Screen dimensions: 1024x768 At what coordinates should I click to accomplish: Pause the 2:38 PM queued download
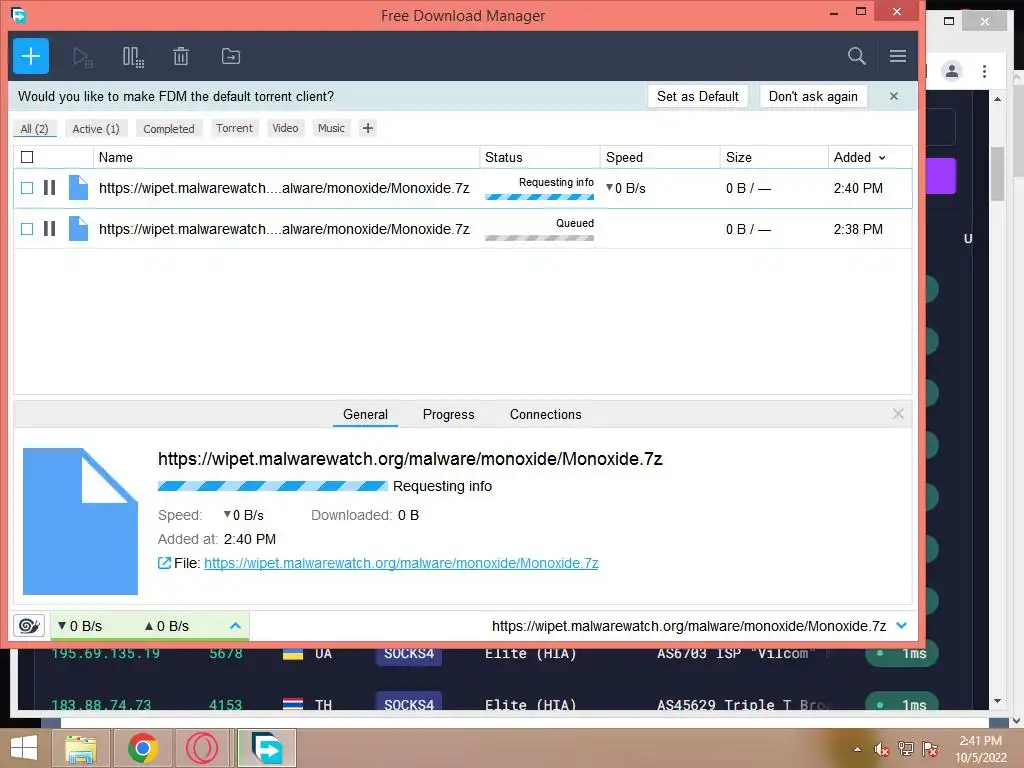point(50,229)
